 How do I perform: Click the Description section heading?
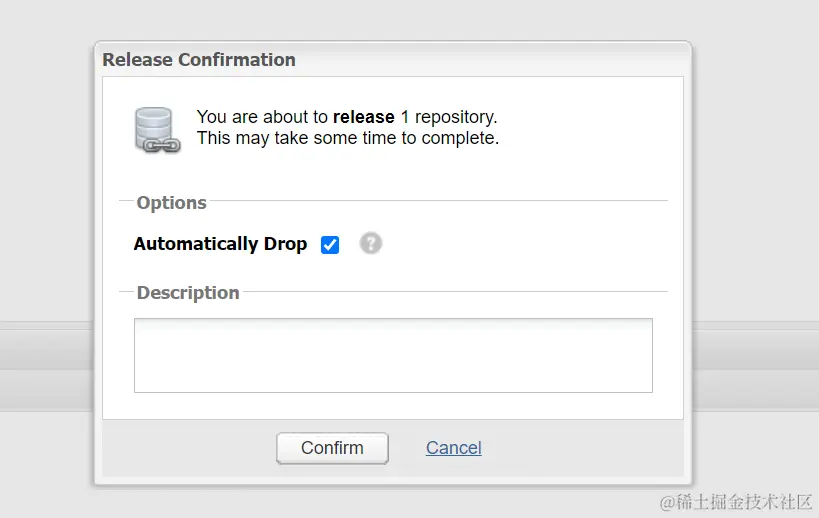point(188,293)
